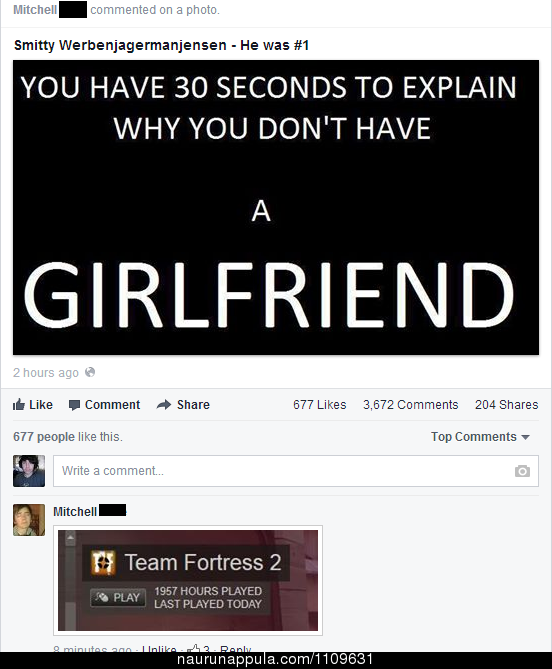
Task: Click the 2 hours ago timestamp
Action: point(46,372)
